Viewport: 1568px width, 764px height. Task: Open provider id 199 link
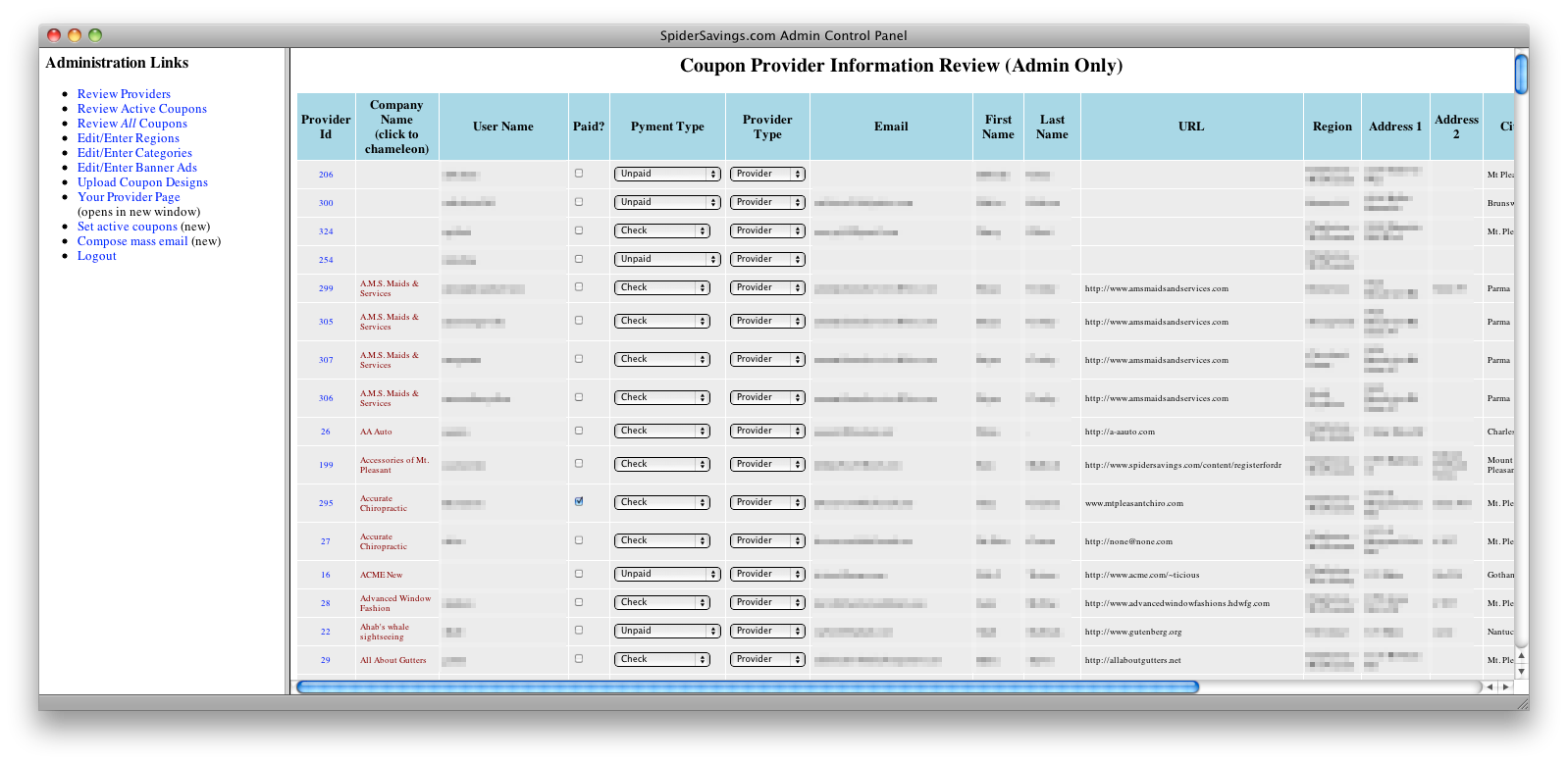[326, 465]
